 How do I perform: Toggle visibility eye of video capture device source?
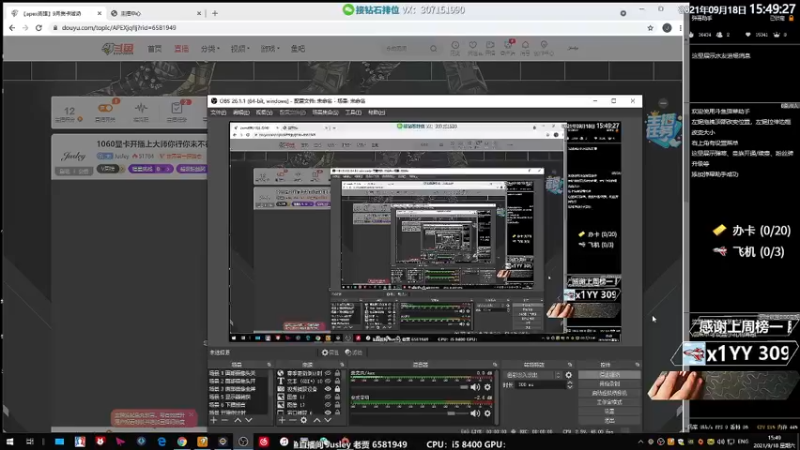pos(328,389)
